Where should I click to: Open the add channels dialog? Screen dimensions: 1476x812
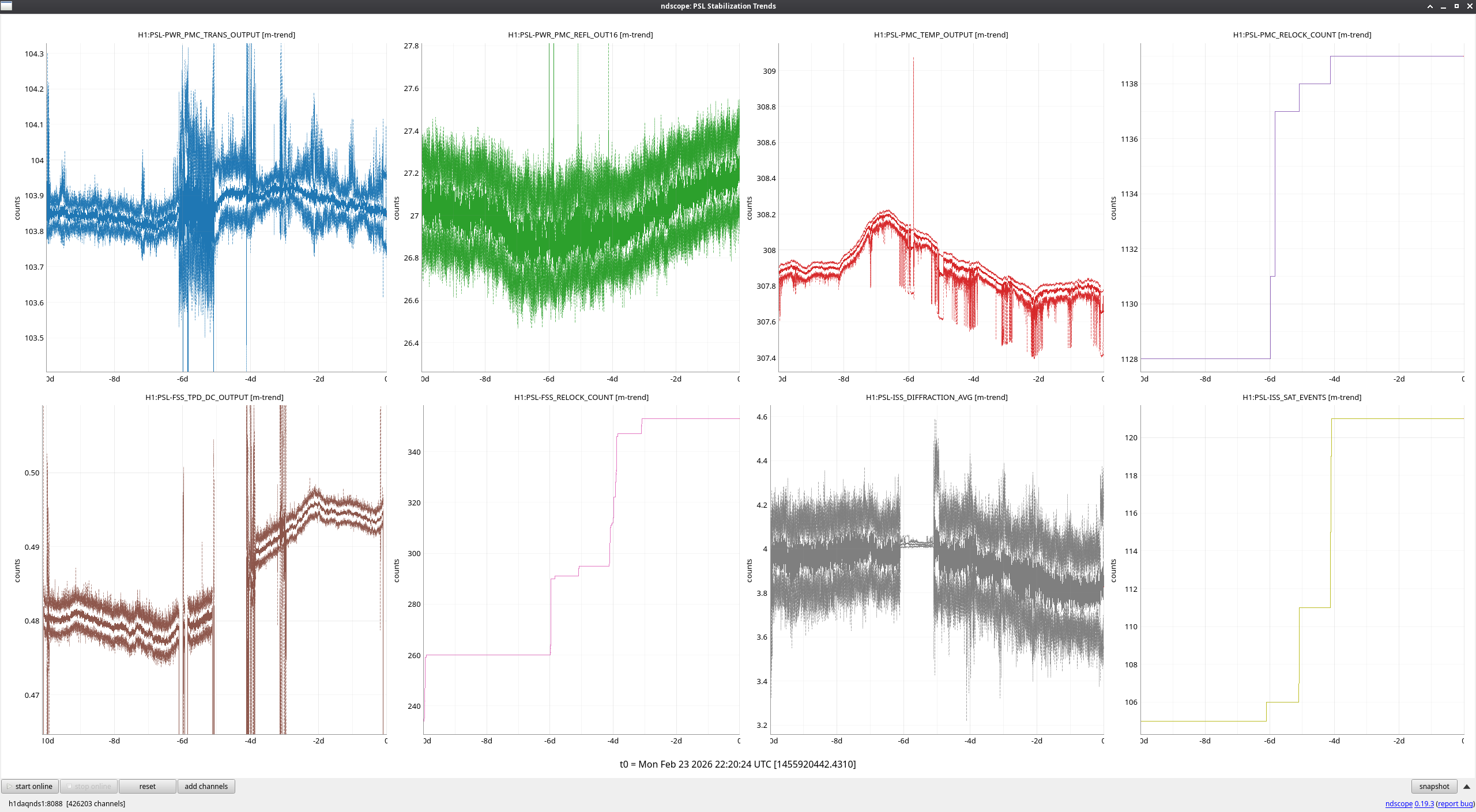206,786
